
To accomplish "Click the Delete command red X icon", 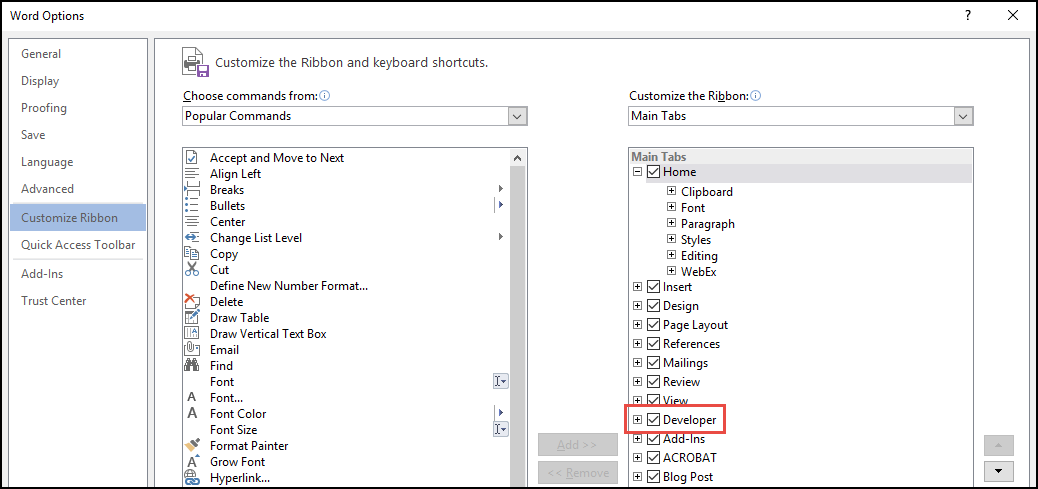I will pyautogui.click(x=192, y=302).
